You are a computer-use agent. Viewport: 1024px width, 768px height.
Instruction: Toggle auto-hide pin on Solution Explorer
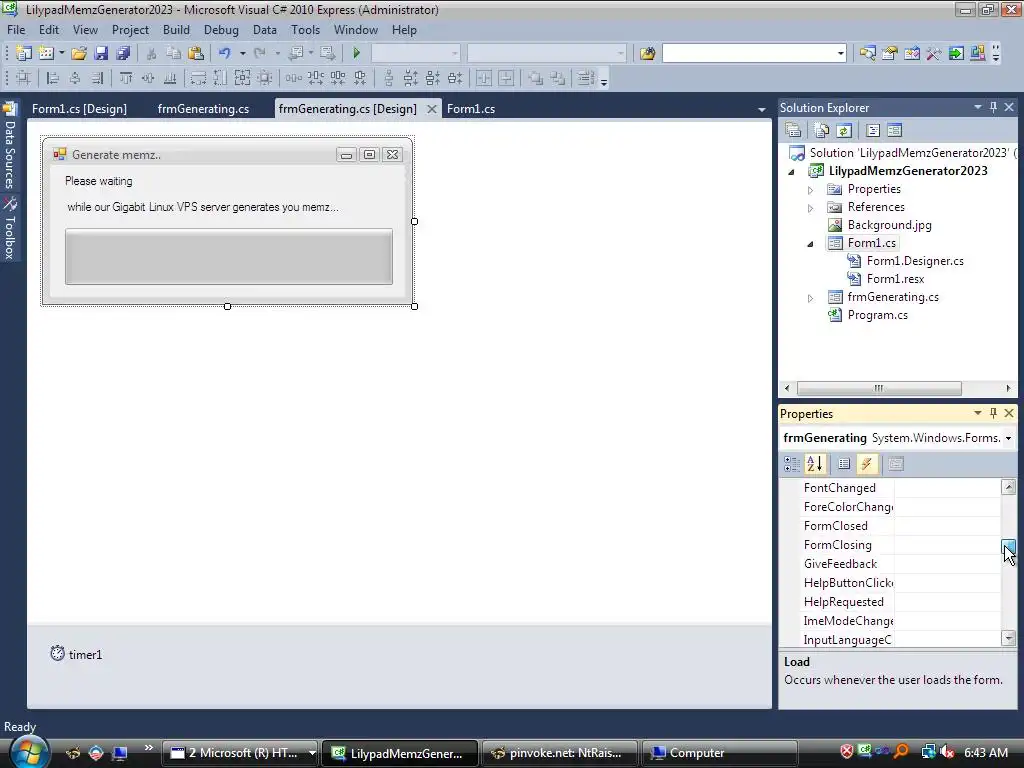(993, 107)
